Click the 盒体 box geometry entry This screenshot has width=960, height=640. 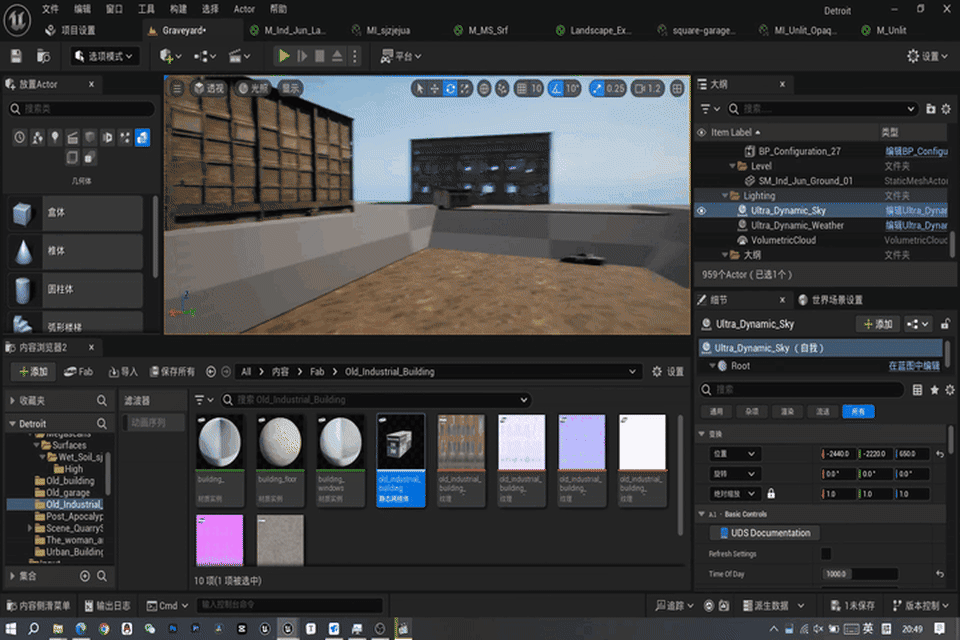click(75, 213)
